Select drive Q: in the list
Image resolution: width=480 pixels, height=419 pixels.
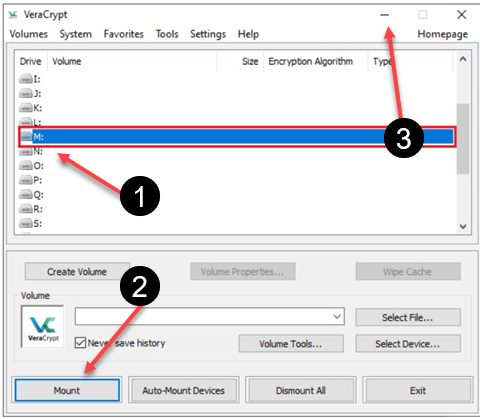[x=31, y=195]
